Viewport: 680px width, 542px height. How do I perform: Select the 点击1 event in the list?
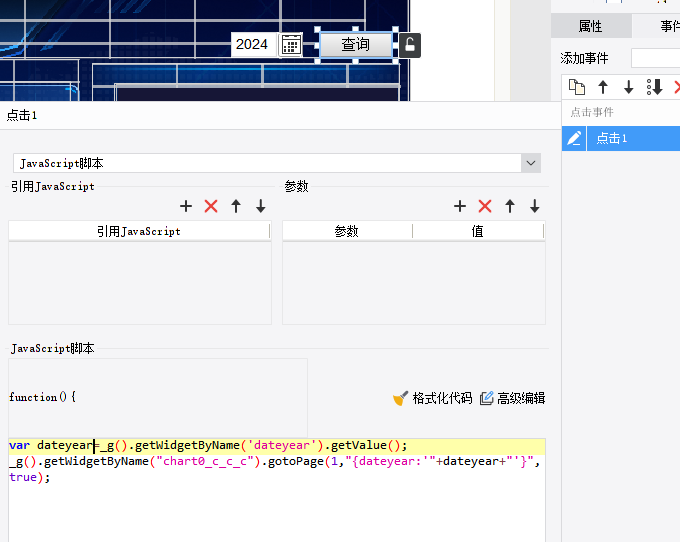[x=612, y=138]
